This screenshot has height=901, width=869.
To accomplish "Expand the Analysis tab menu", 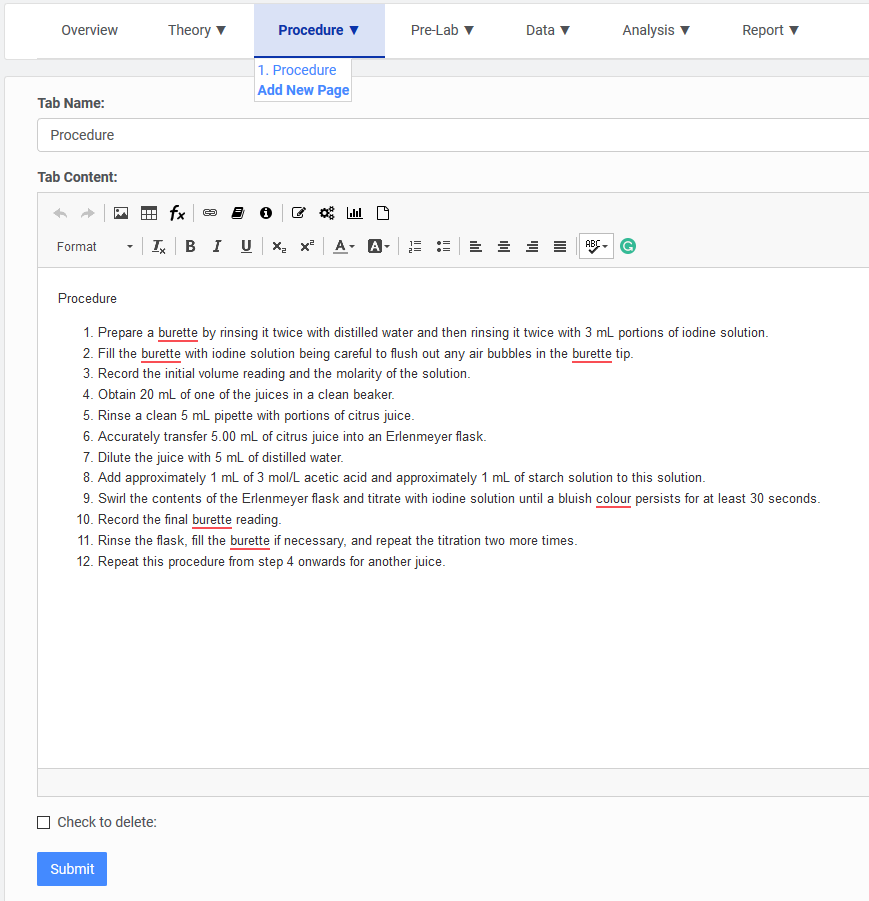I will coord(656,30).
